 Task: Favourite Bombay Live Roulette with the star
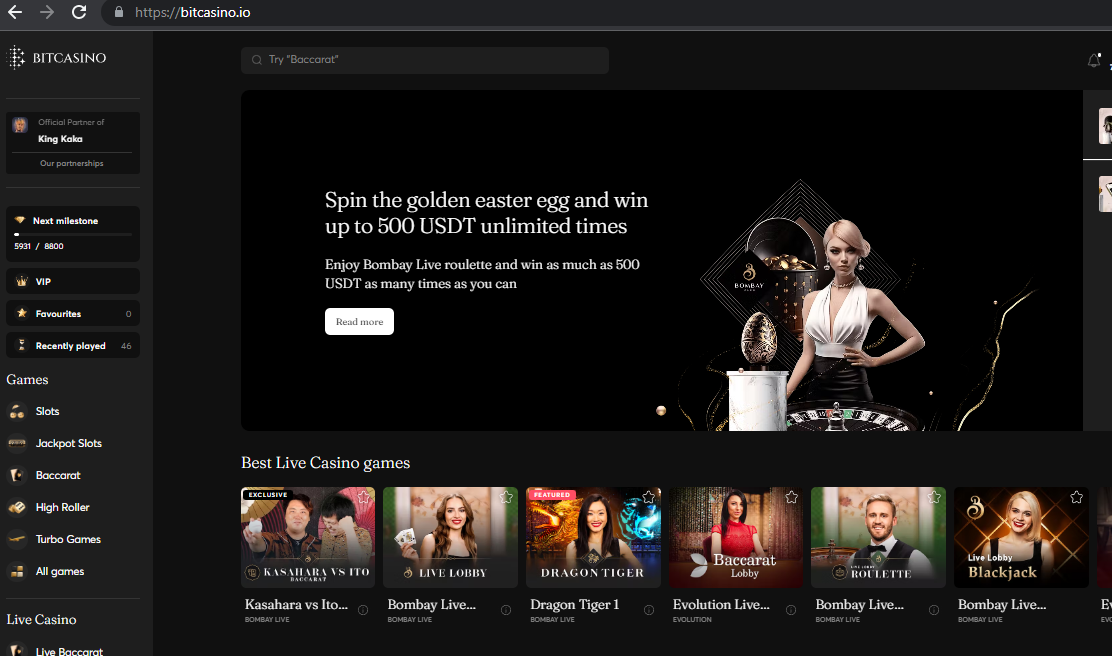point(934,497)
